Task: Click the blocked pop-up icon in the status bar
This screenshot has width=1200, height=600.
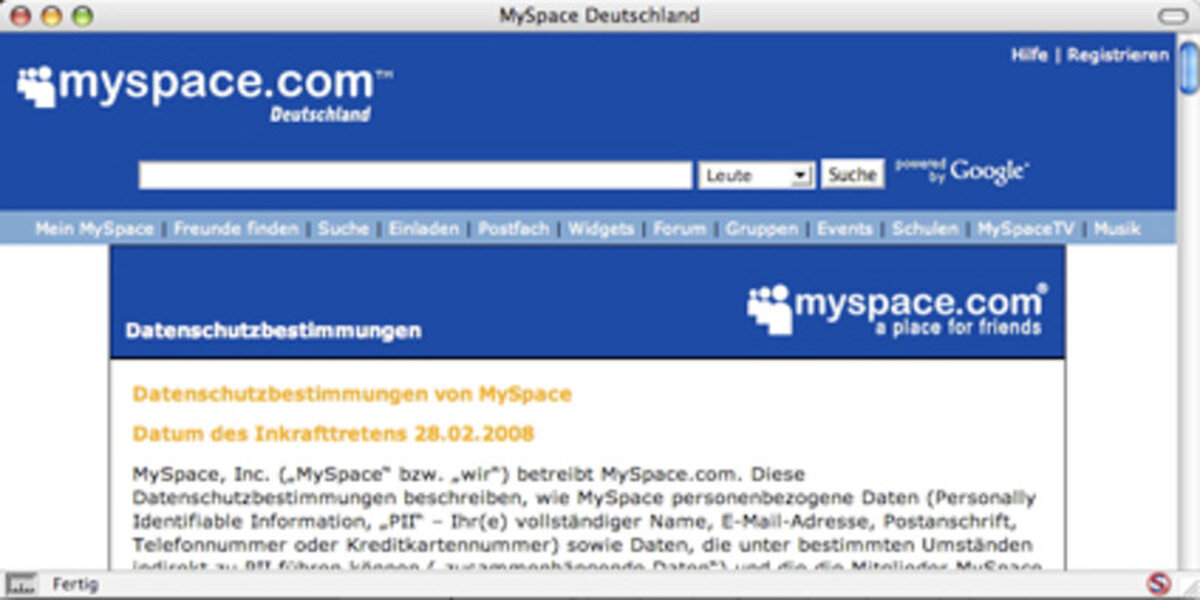Action: click(x=1158, y=583)
